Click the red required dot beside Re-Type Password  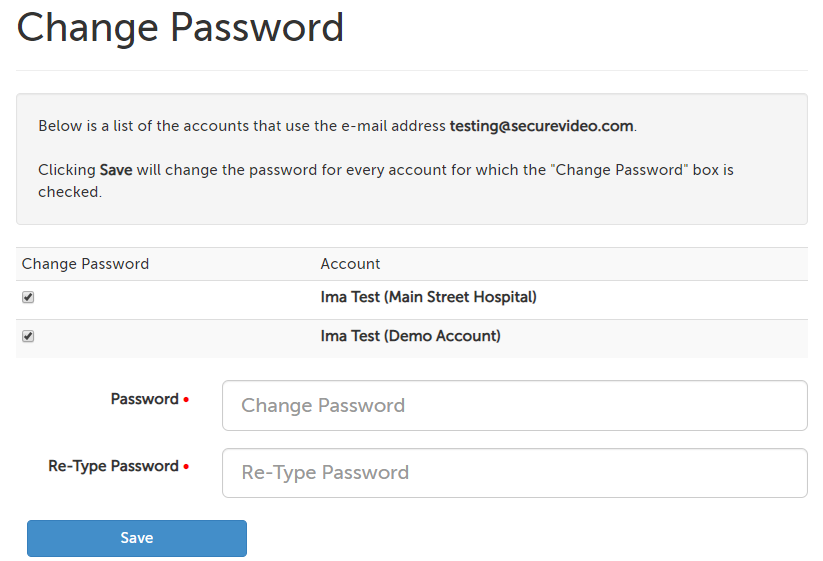186,467
